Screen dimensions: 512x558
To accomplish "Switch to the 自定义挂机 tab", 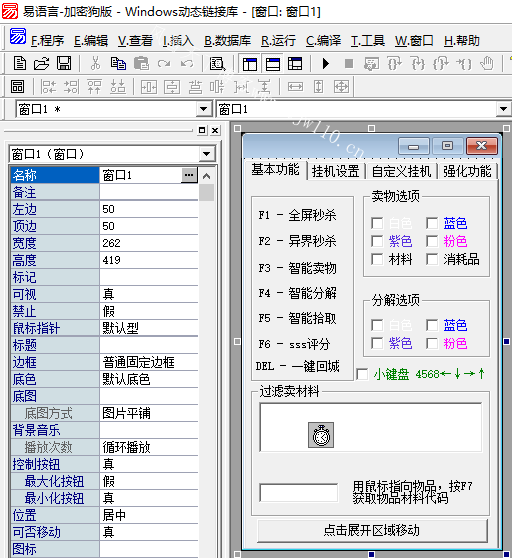I will pyautogui.click(x=401, y=171).
